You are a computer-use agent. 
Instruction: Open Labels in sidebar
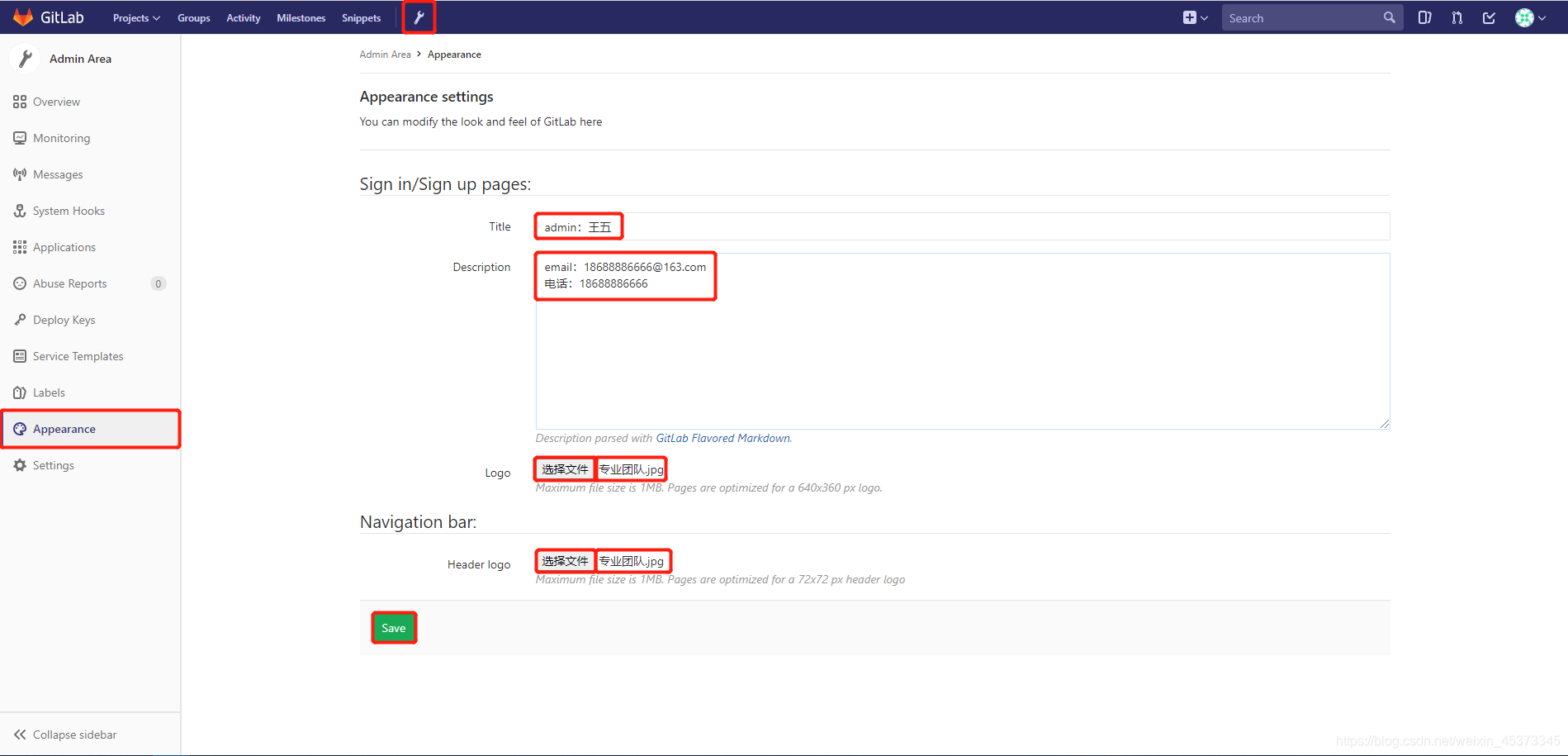coord(90,392)
